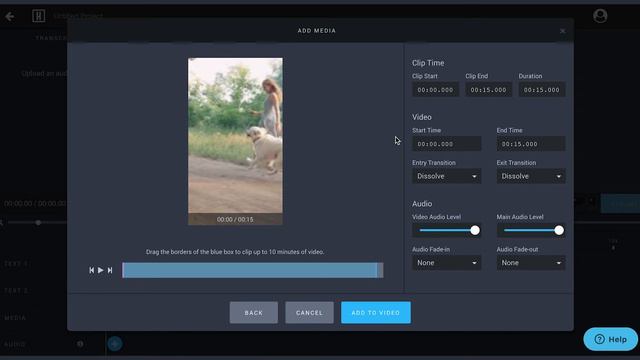Click the gray right handle of clip bar
Screen dimensions: 640x360
click(380, 270)
